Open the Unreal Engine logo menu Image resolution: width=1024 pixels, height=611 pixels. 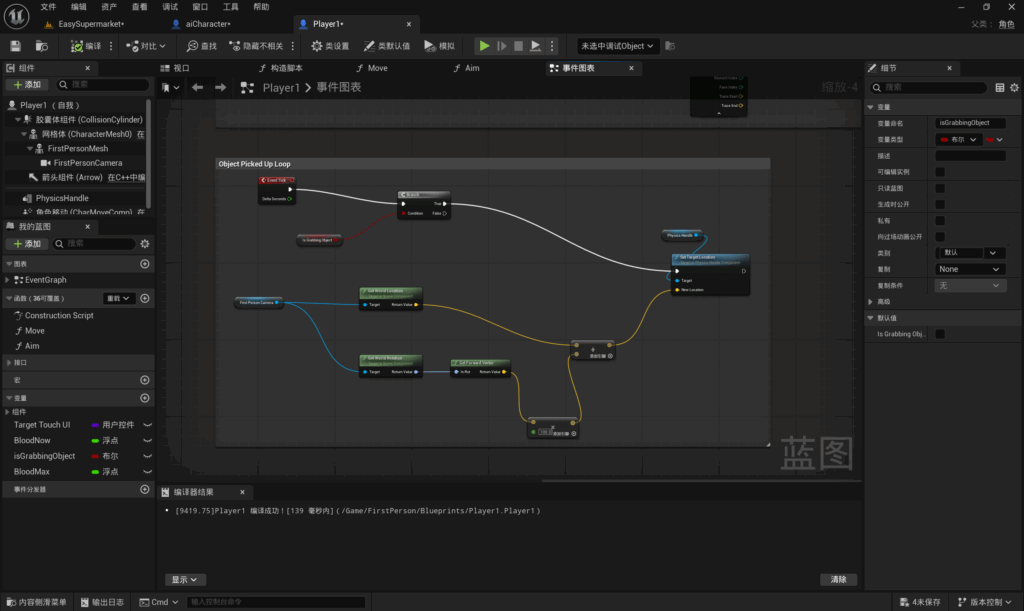(x=16, y=16)
